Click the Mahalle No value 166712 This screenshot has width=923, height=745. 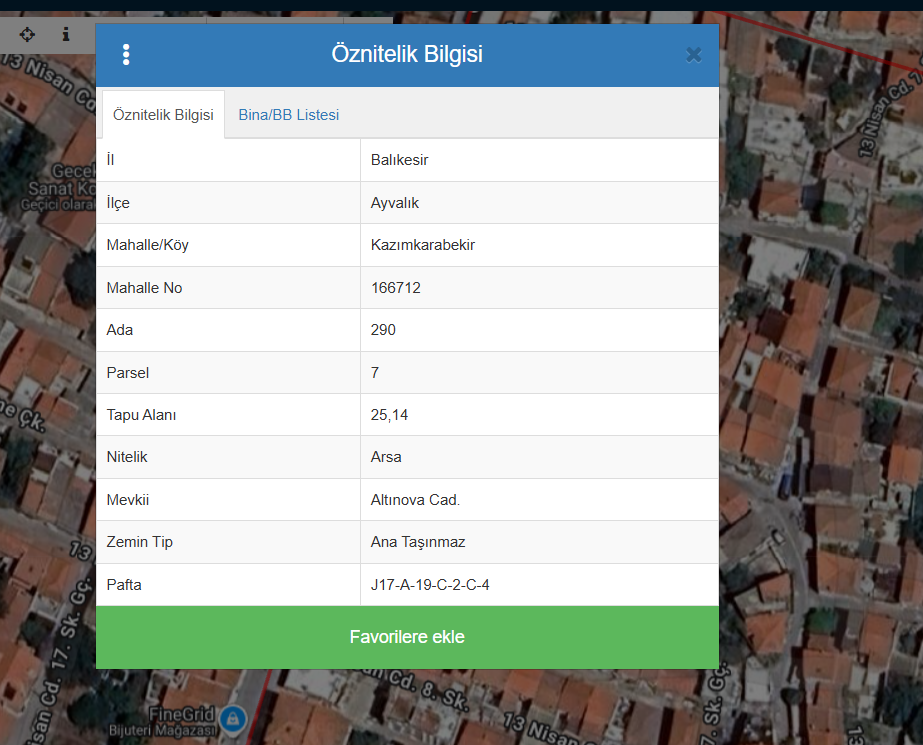tap(396, 288)
